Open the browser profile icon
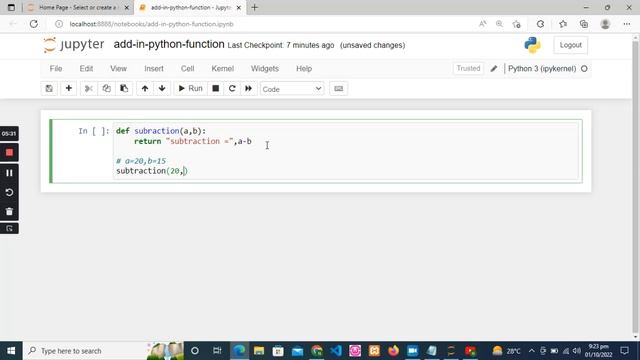 (x=605, y=24)
